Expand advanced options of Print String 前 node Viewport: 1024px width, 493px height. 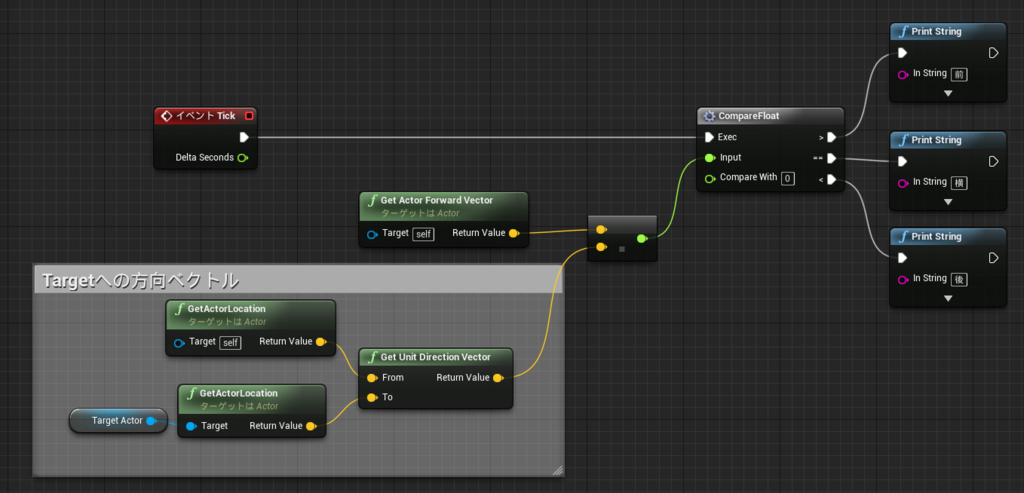pyautogui.click(x=948, y=93)
